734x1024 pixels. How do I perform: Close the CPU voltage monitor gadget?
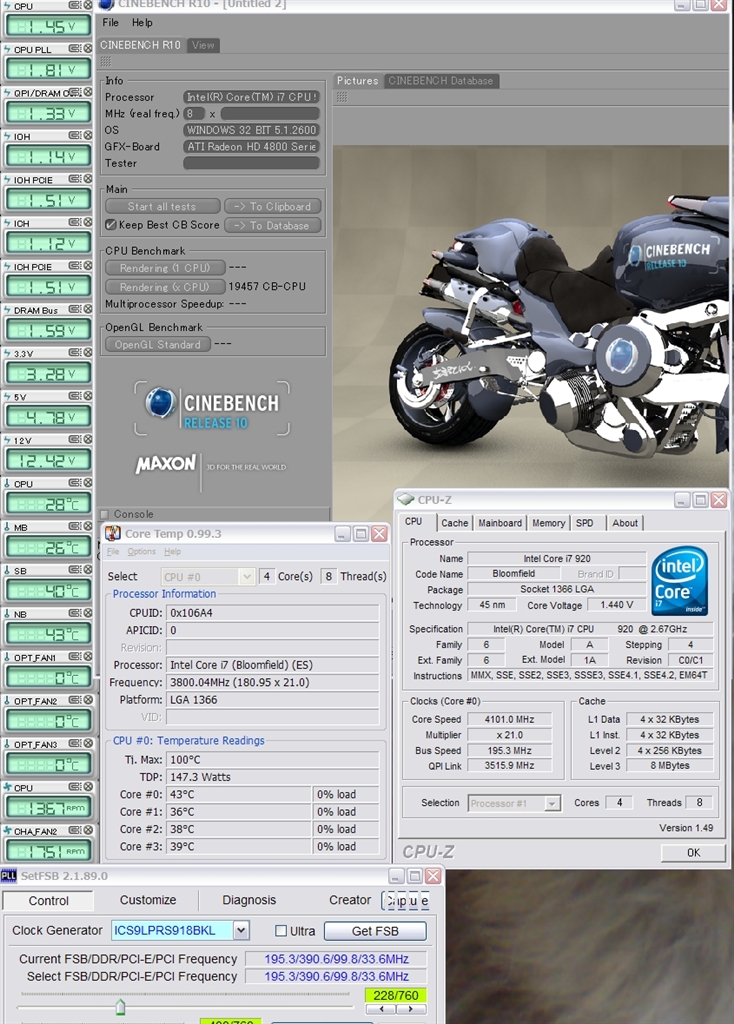(88, 6)
